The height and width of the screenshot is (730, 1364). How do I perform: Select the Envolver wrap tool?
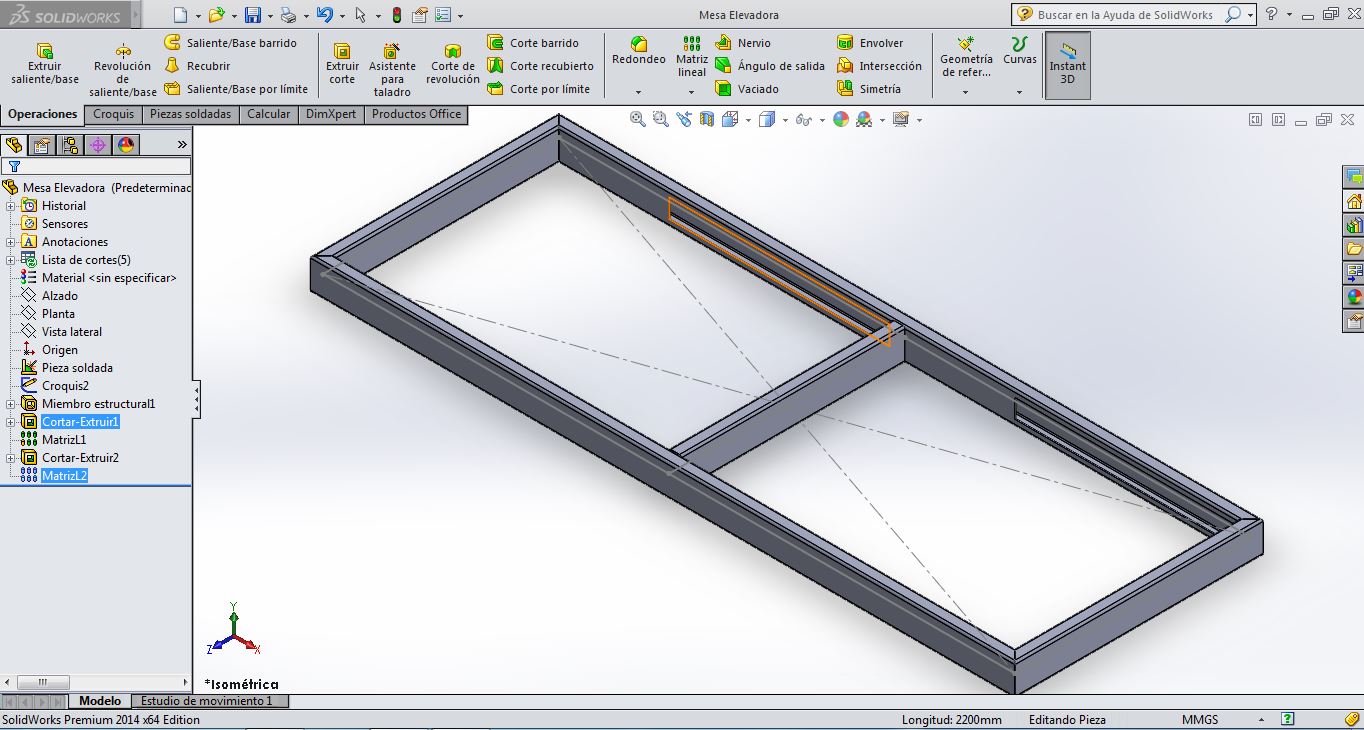tap(870, 43)
